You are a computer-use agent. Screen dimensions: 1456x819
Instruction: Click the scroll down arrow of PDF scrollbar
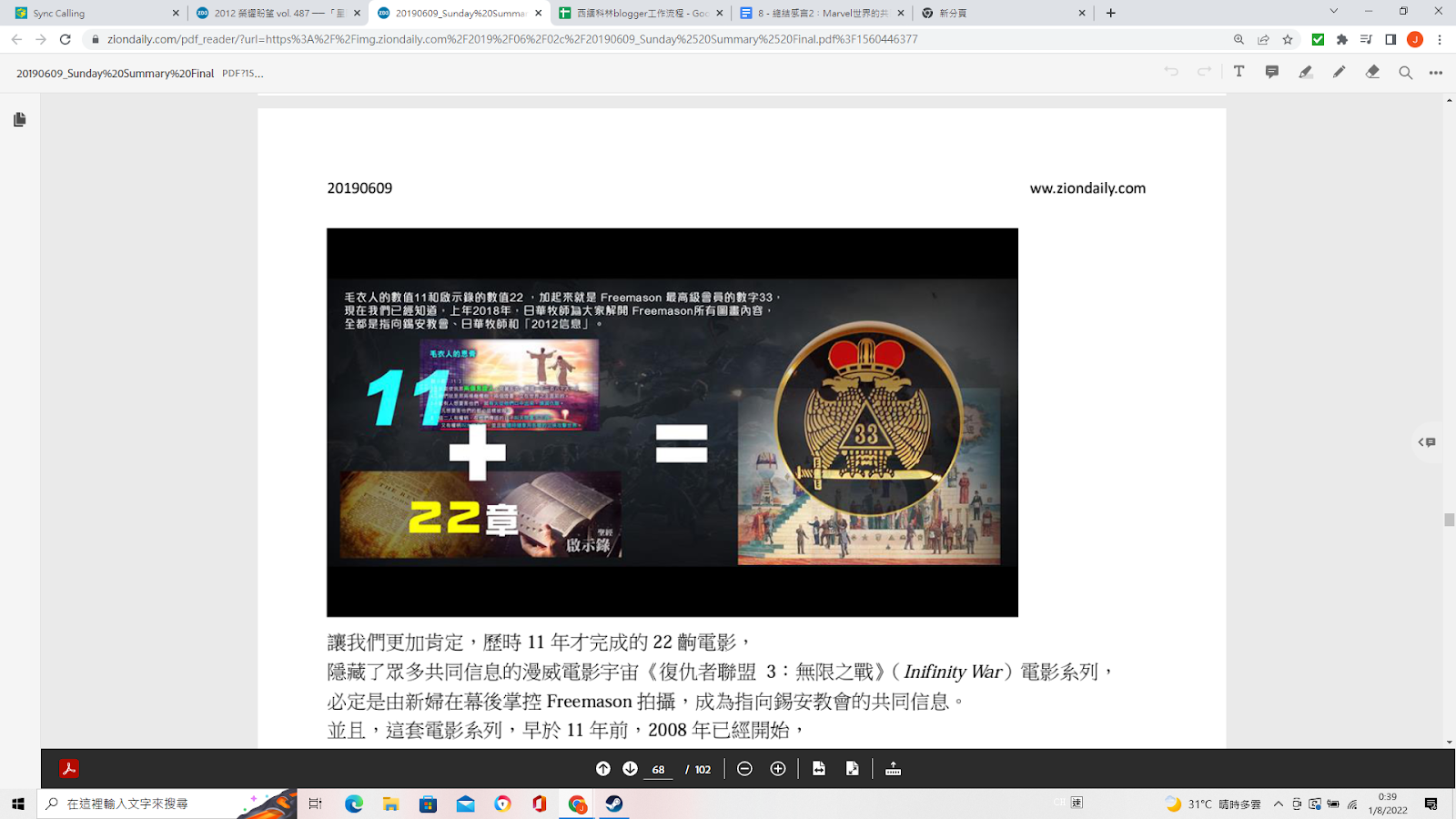pos(1449,743)
